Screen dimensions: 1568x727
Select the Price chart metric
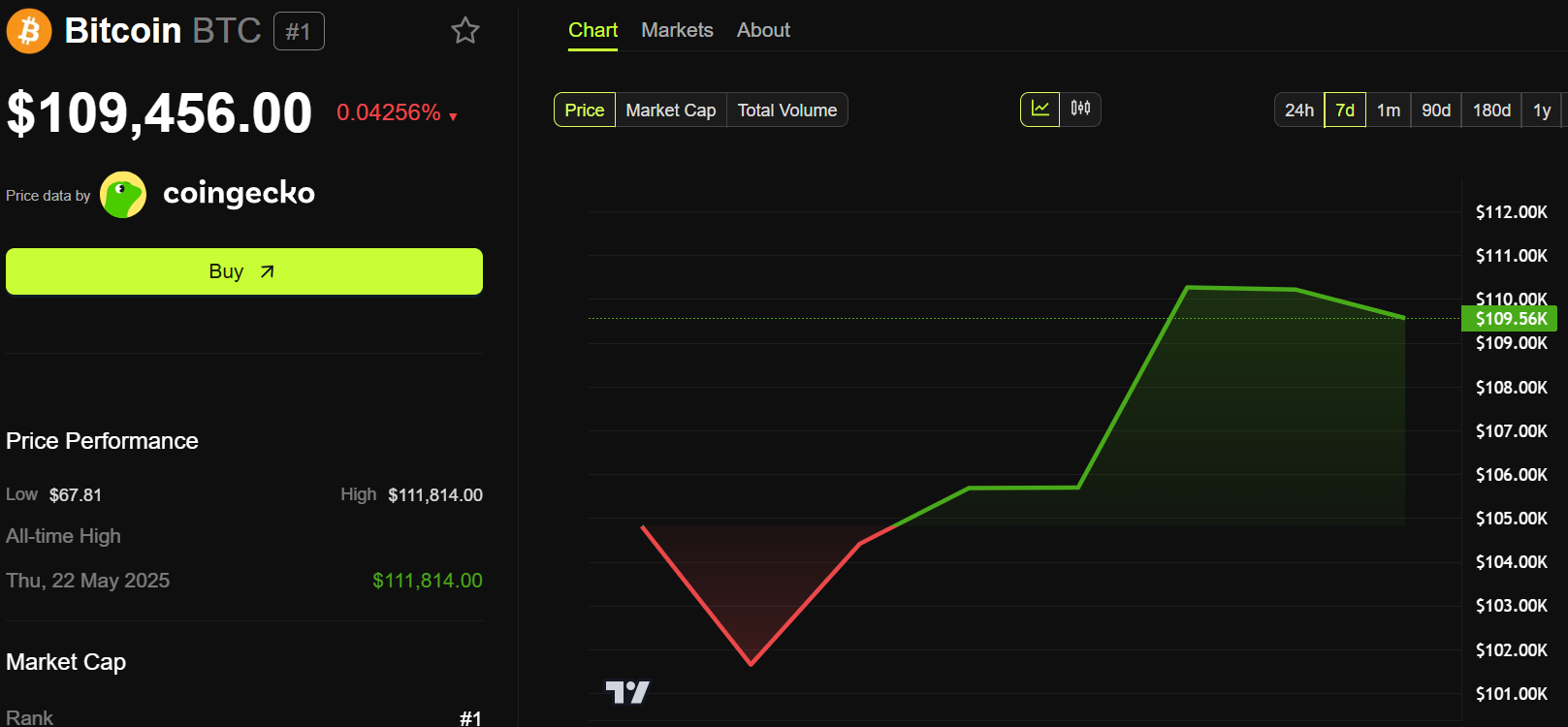(585, 110)
